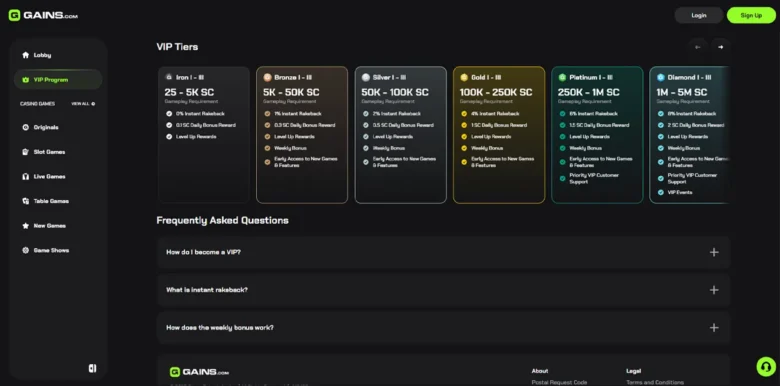Open the live support headset icon

(765, 367)
